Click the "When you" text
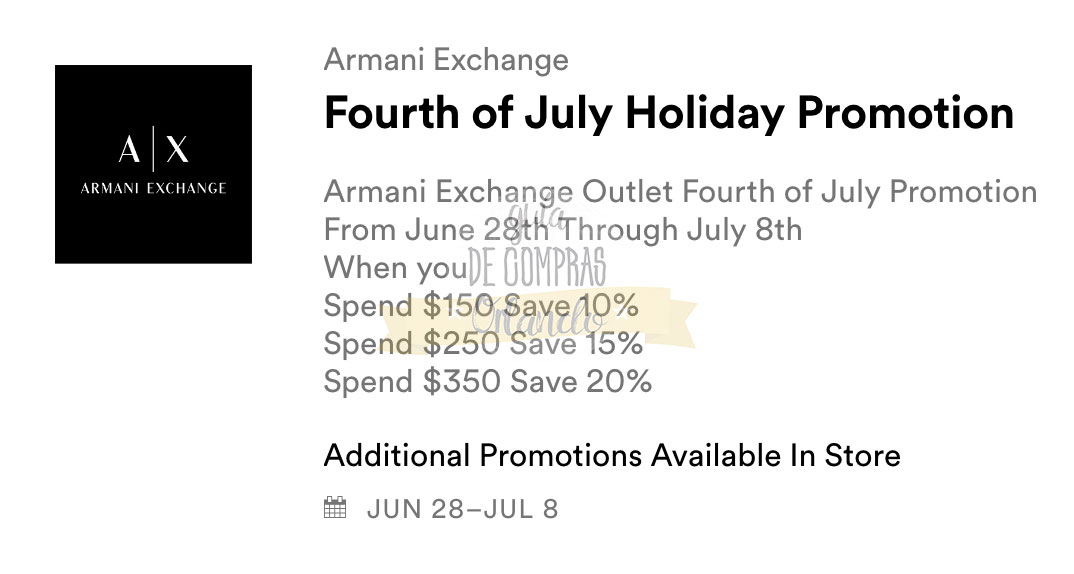 pos(395,268)
